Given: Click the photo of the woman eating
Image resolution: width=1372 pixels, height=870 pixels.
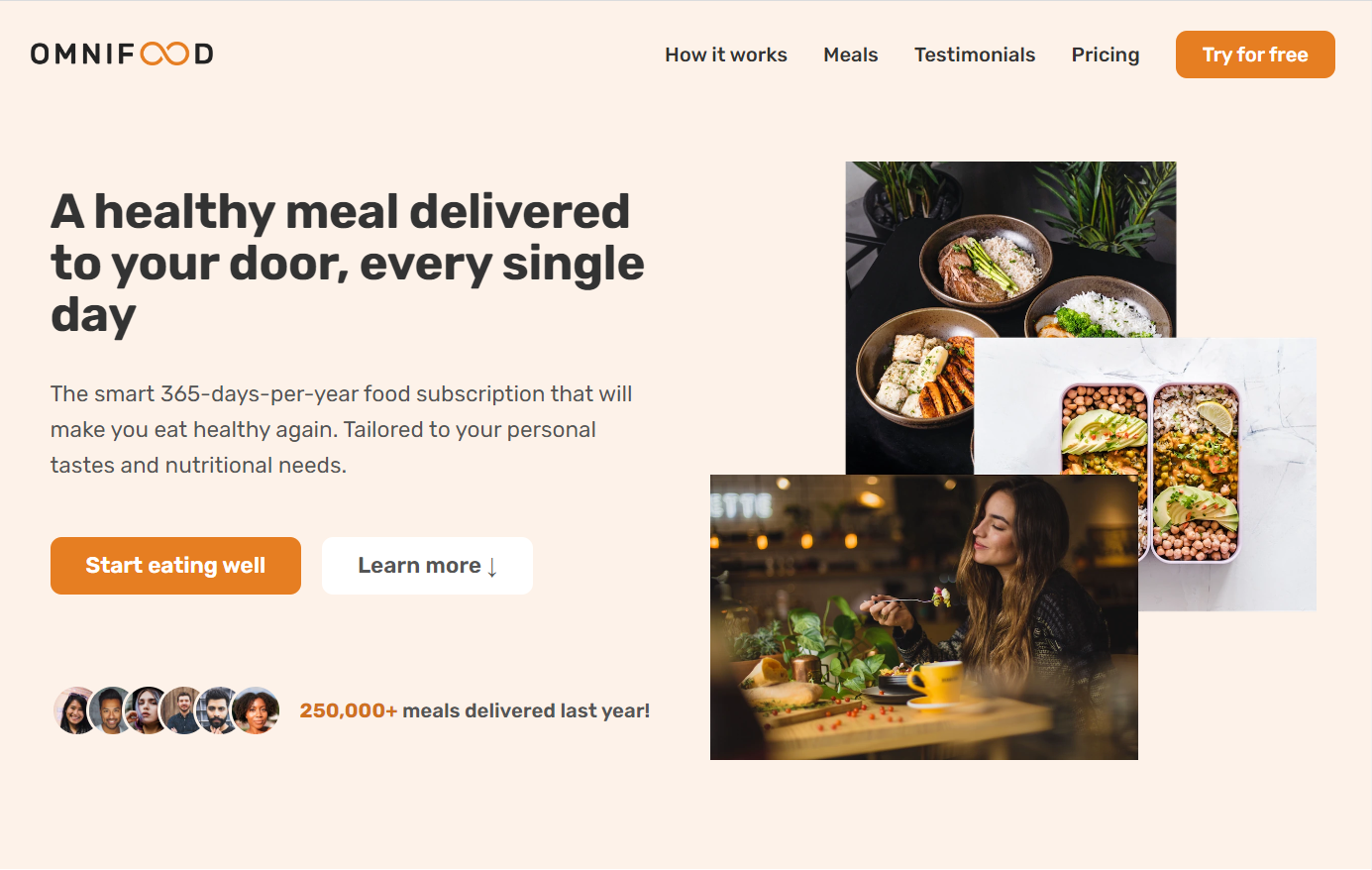Looking at the screenshot, I should click(924, 617).
